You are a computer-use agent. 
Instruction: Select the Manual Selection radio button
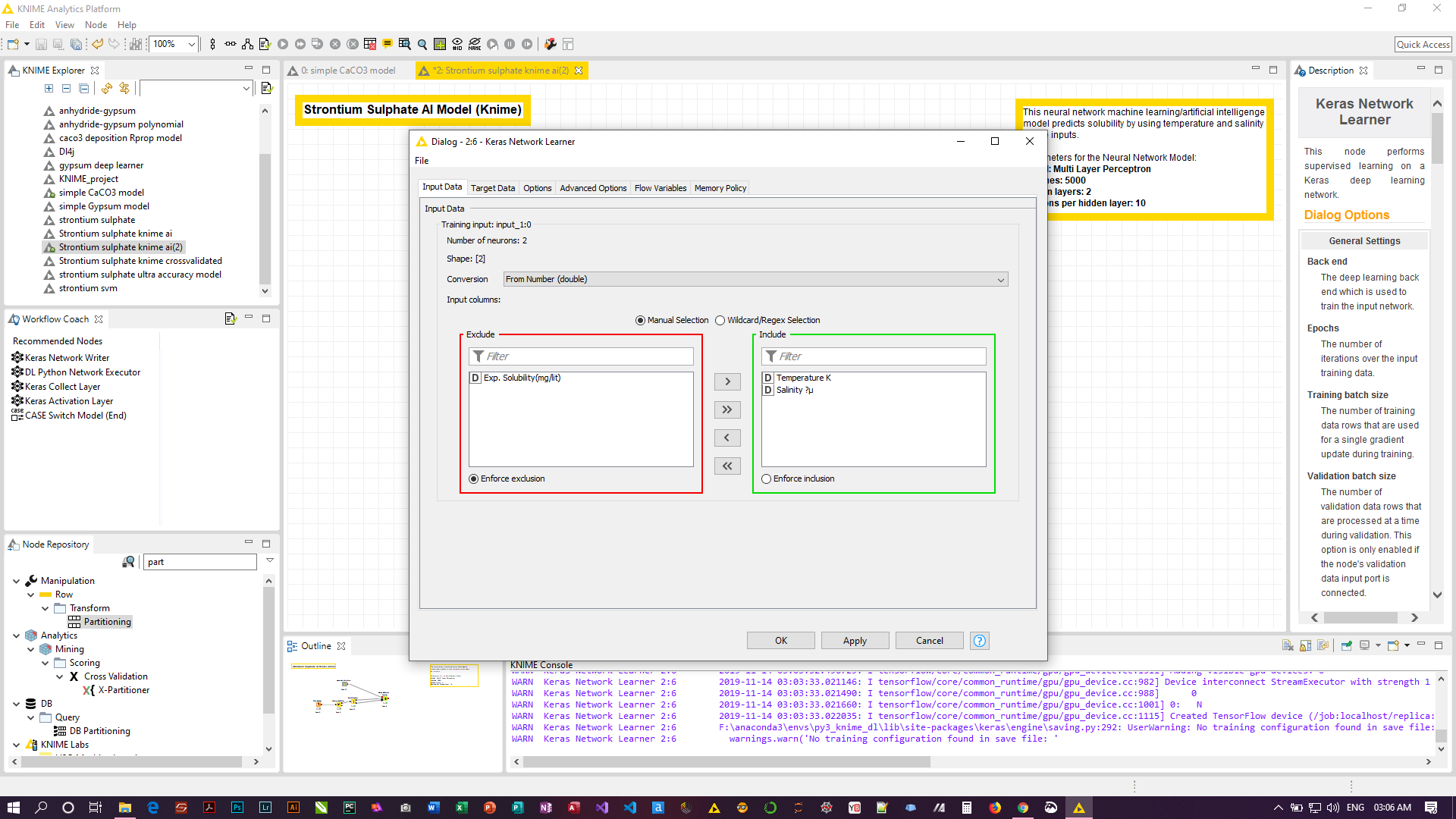tap(641, 320)
